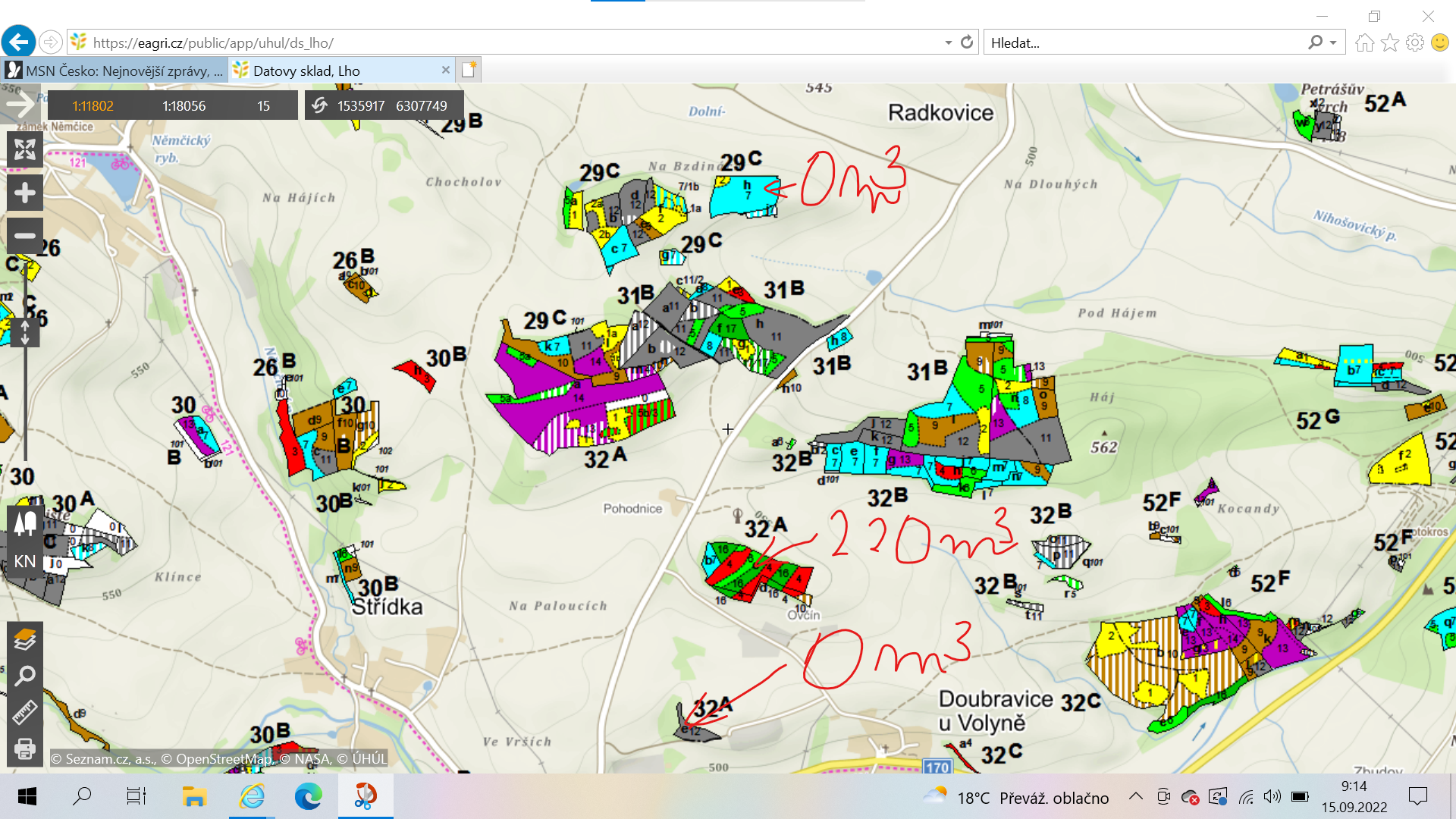Toggle forest layer tree icon
1456x819 pixels.
click(25, 523)
